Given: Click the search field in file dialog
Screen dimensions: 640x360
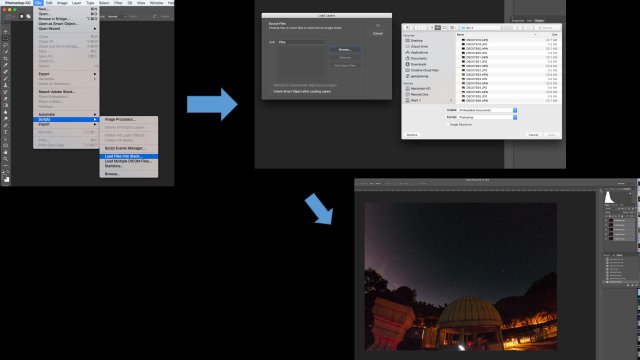Looking at the screenshot, I should pyautogui.click(x=548, y=27).
